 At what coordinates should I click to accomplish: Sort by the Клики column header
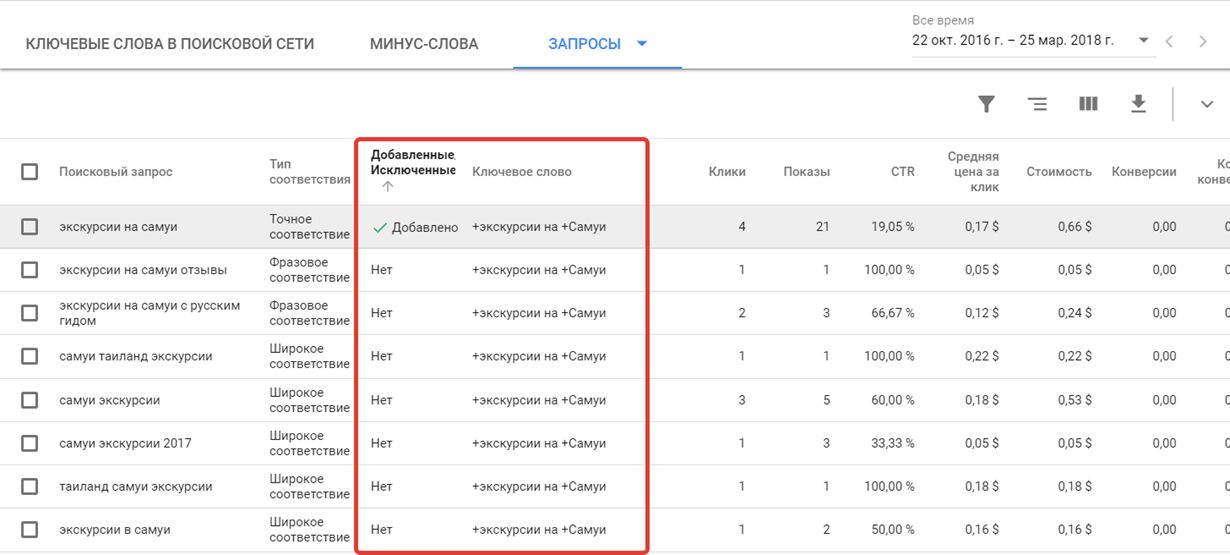pos(726,172)
